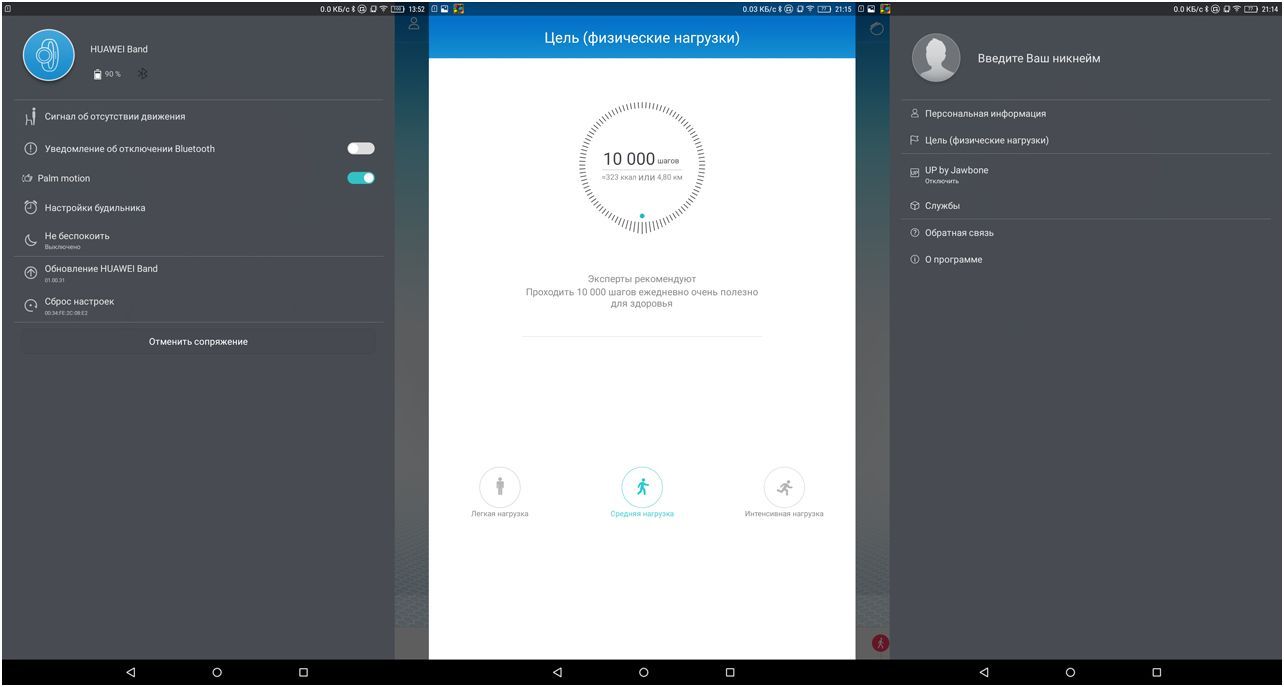
Task: Tap the icon beside Сигнал об отсутствии движения
Action: pos(30,116)
